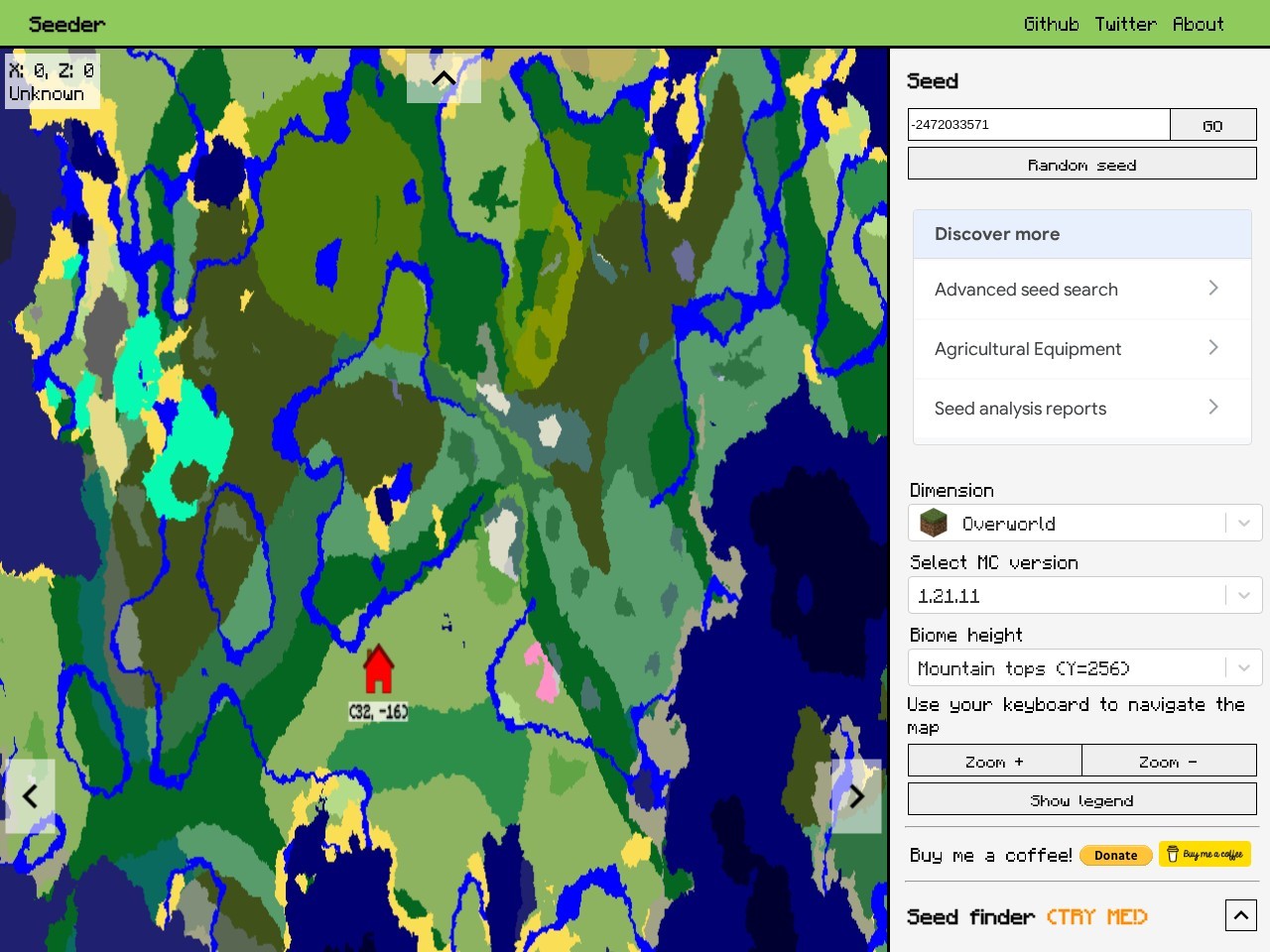Click Zoom - button

click(x=1169, y=761)
